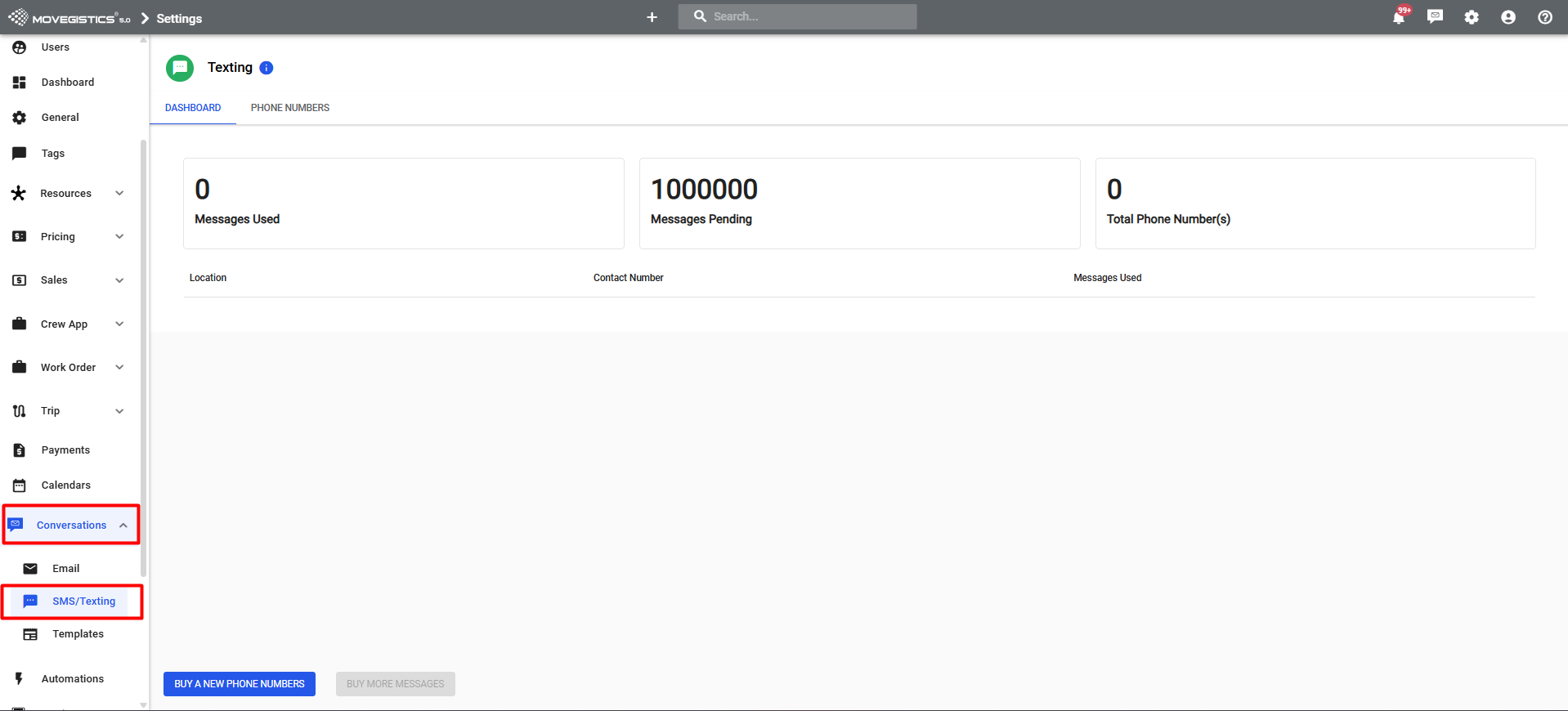Click the help question mark icon
Viewport: 1568px width, 711px height.
pos(1545,17)
